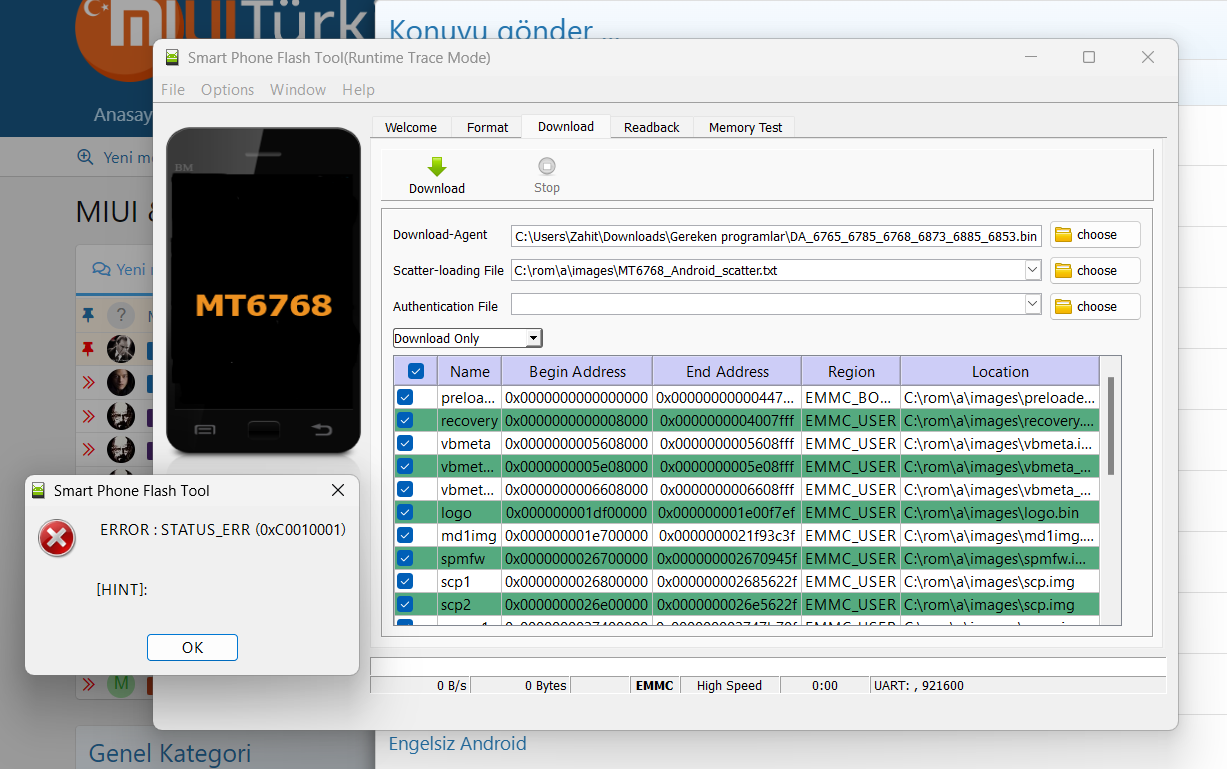Click the Stop icon in toolbar
The image size is (1227, 769).
tap(547, 166)
